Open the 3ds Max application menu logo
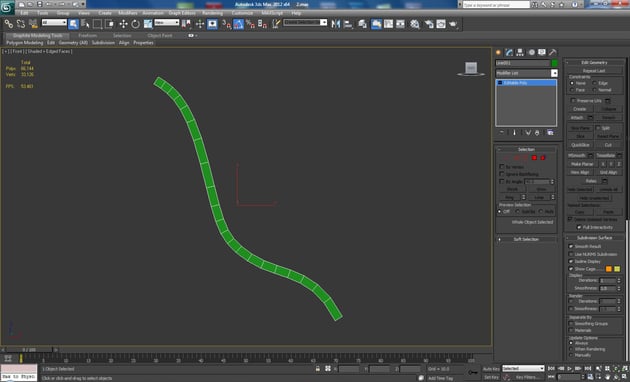630x382 pixels. click(x=8, y=7)
